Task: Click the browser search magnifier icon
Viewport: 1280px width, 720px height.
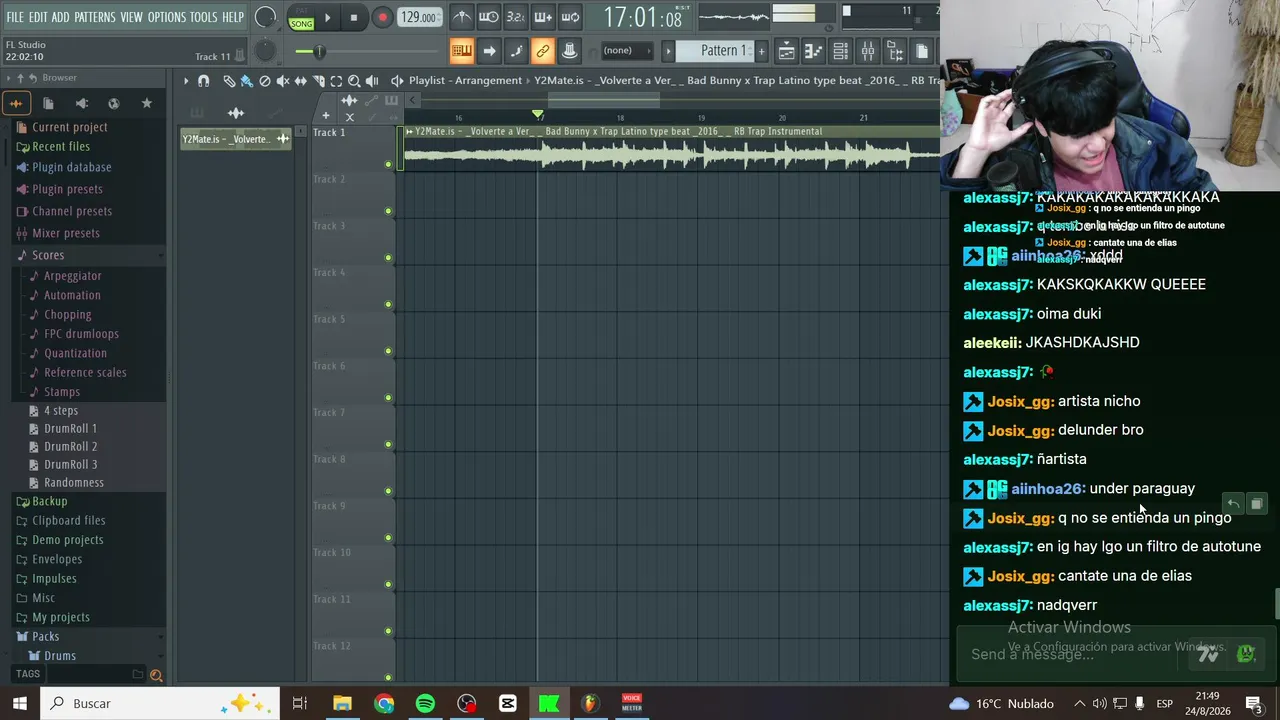Action: coord(156,675)
